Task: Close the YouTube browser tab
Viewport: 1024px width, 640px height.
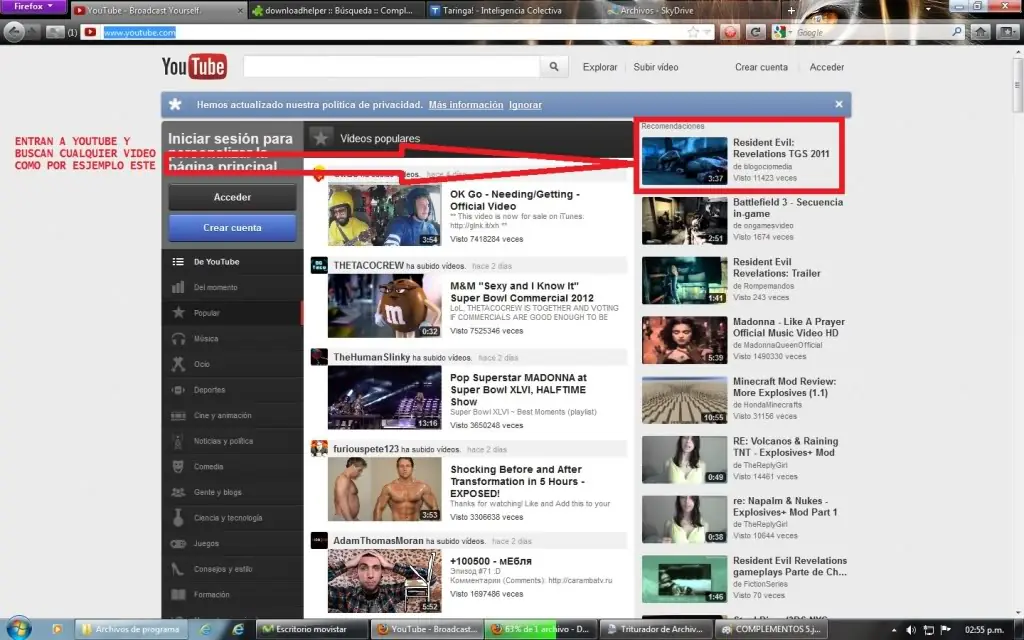Action: click(240, 10)
